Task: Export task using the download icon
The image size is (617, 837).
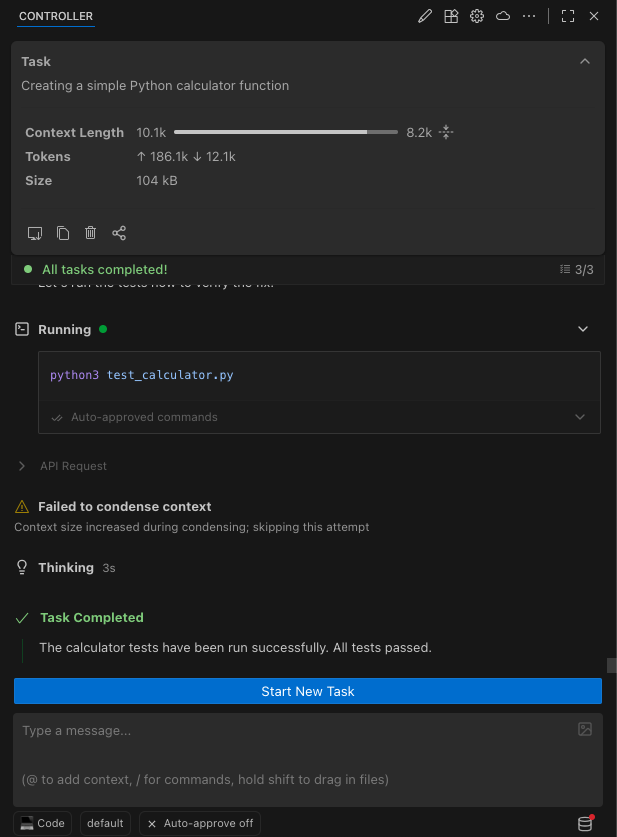Action: pos(35,233)
